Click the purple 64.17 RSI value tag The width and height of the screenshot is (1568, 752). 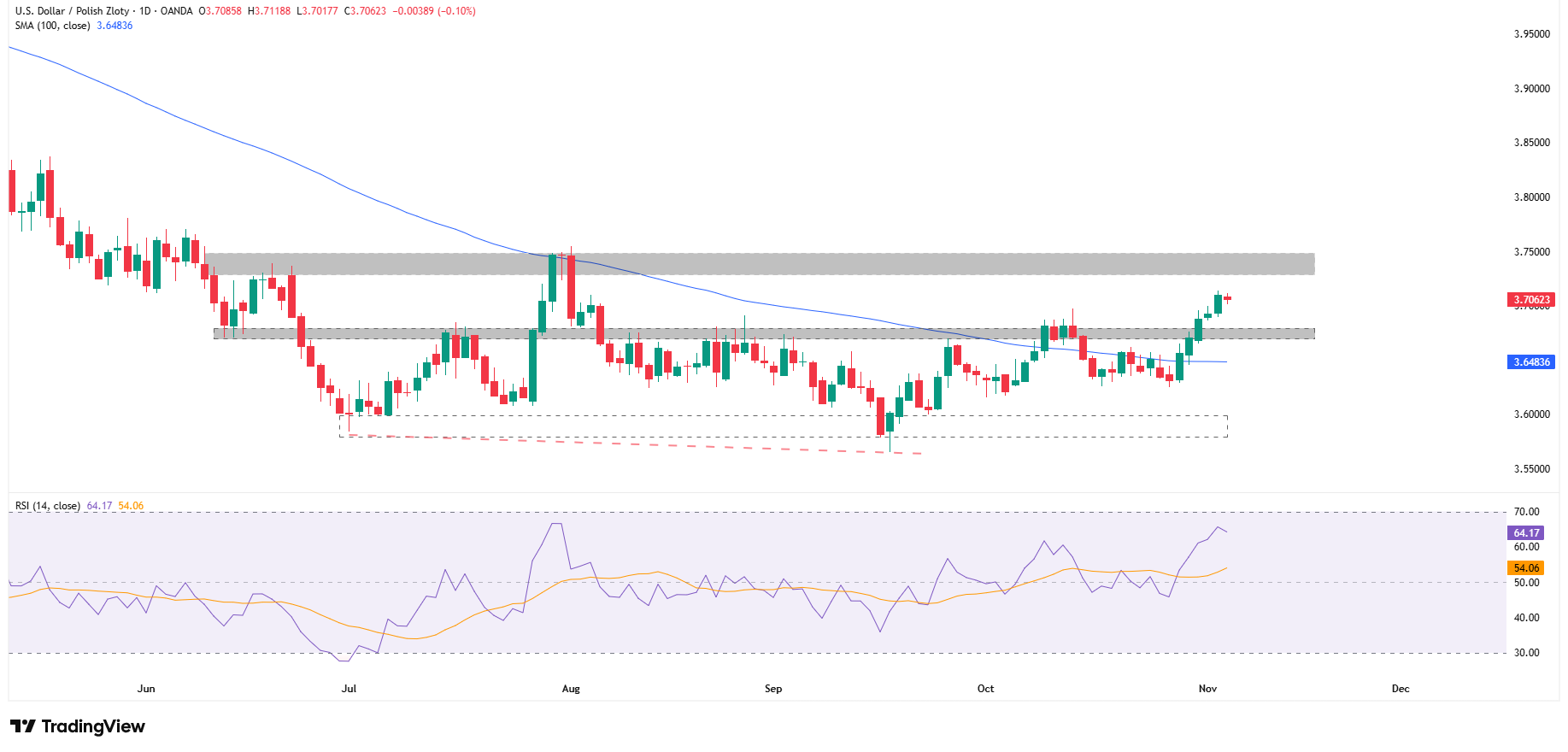point(1525,533)
